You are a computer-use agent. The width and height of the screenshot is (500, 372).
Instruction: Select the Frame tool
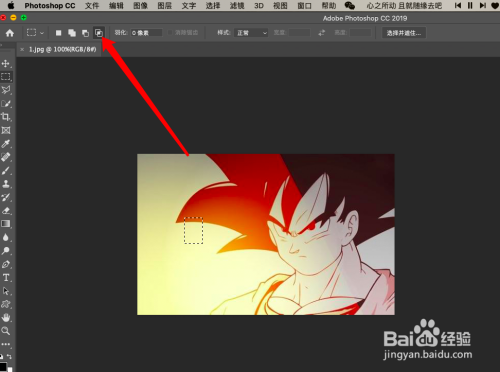tap(6, 130)
